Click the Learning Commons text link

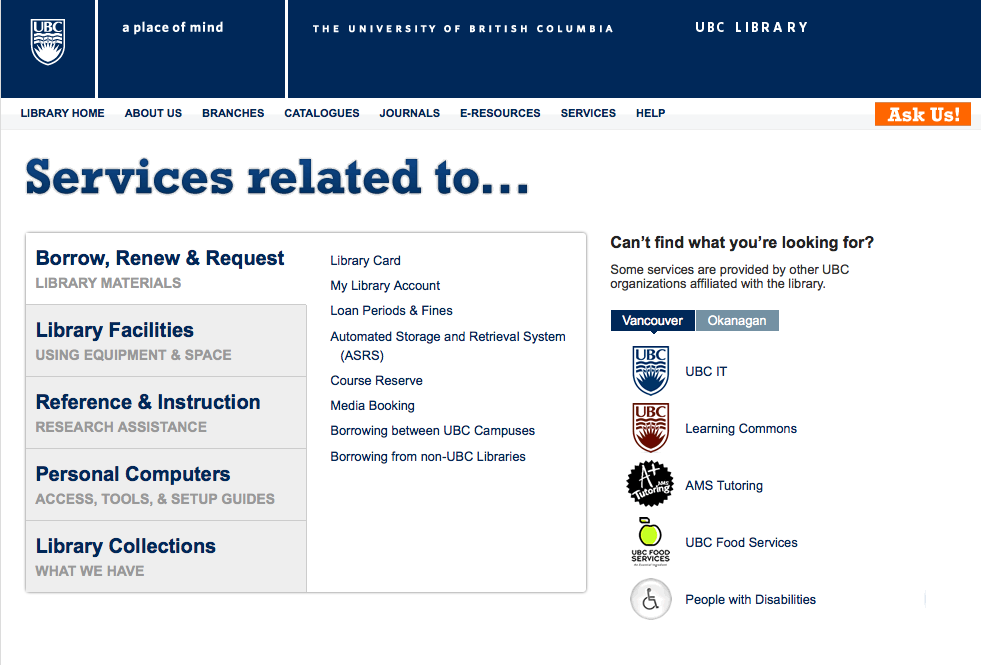tap(741, 429)
